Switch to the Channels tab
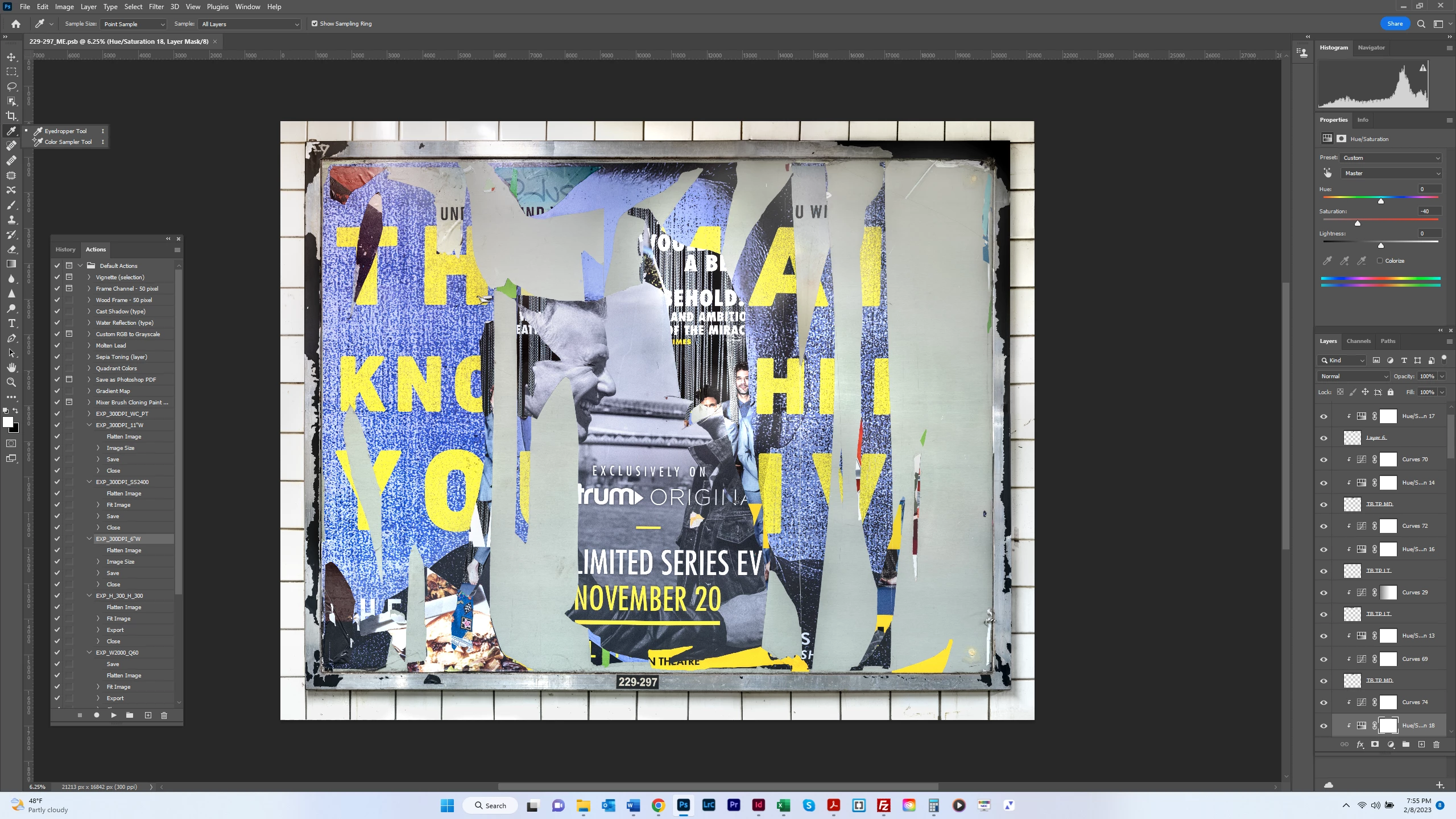The image size is (1456, 819). coord(1358,341)
